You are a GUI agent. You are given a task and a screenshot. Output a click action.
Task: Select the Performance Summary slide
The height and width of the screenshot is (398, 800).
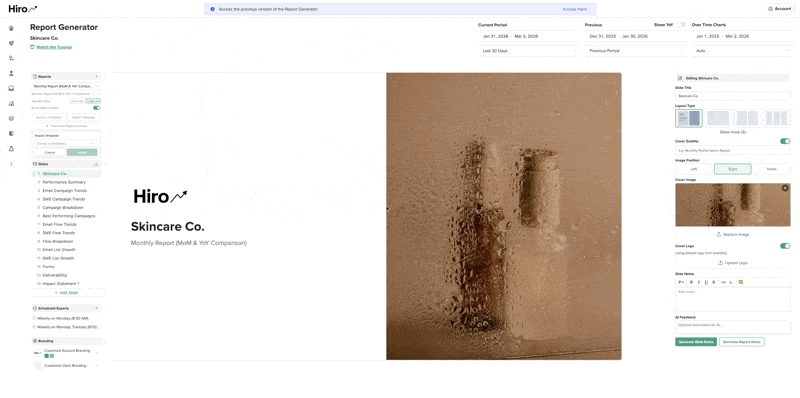64,182
